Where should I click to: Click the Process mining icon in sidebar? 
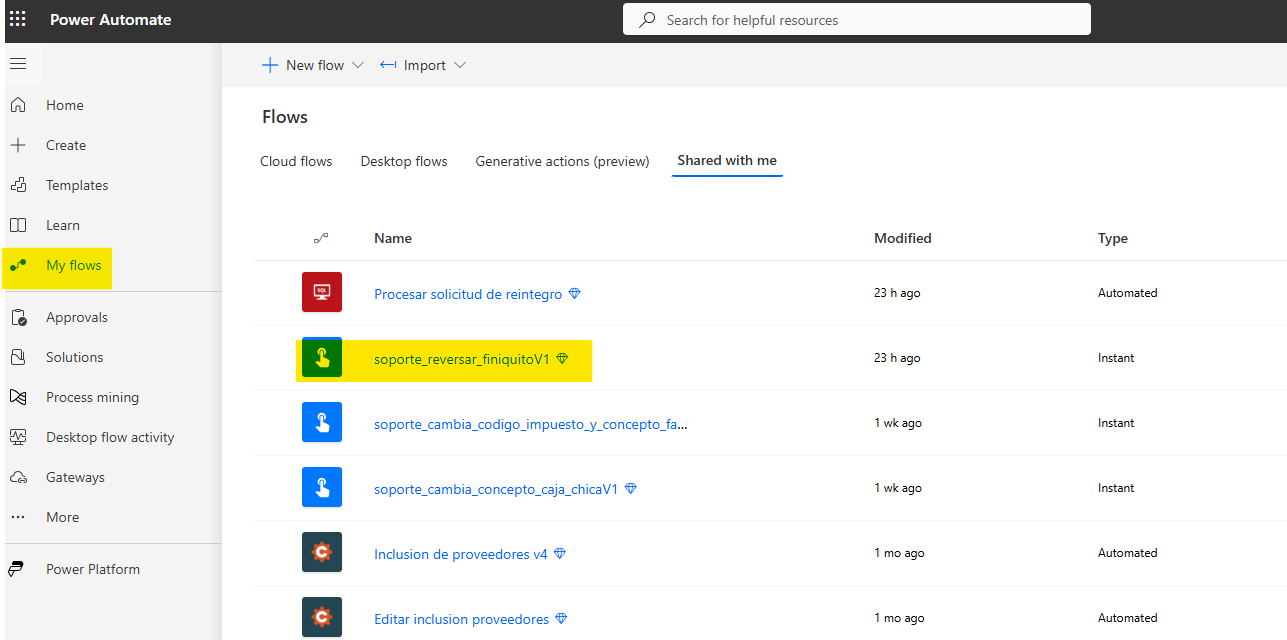pos(18,397)
